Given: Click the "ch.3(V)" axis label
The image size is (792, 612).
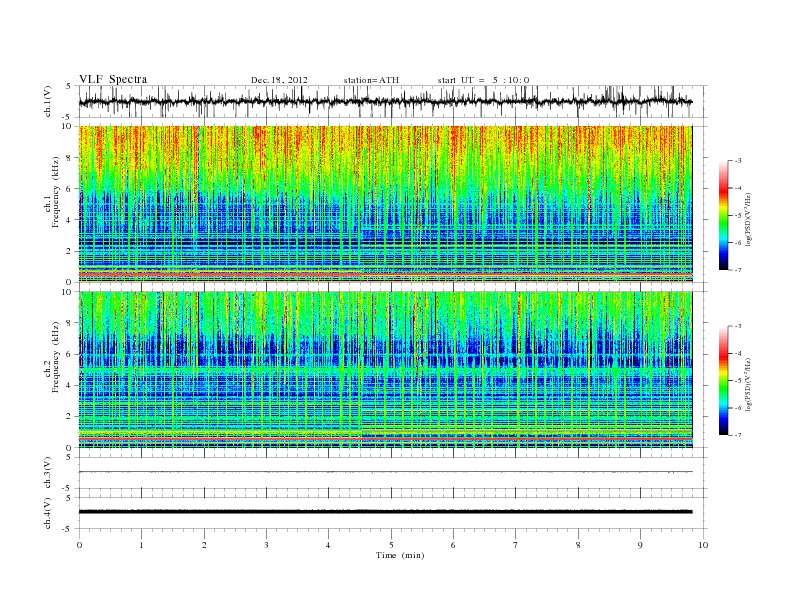Looking at the screenshot, I should (x=48, y=473).
